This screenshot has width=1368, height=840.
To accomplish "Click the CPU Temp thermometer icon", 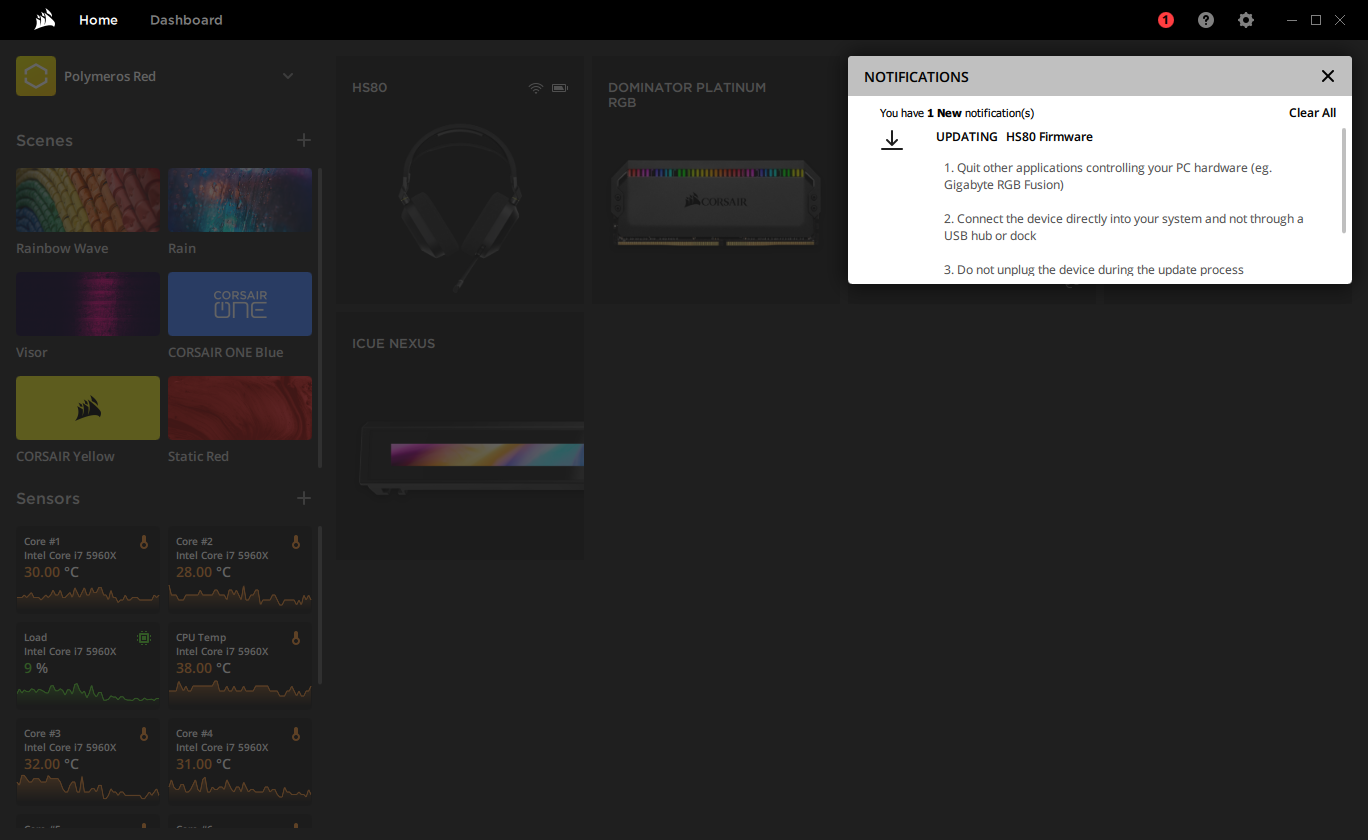I will point(296,638).
